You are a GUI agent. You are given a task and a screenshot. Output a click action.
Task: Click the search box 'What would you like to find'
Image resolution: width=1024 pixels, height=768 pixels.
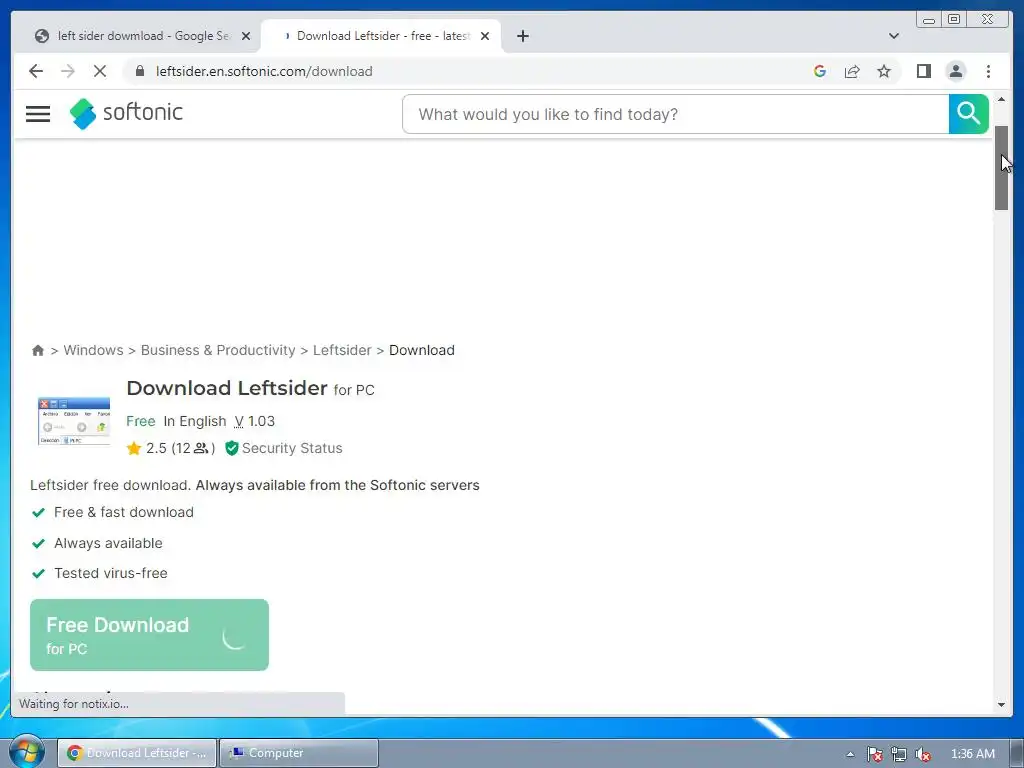675,114
